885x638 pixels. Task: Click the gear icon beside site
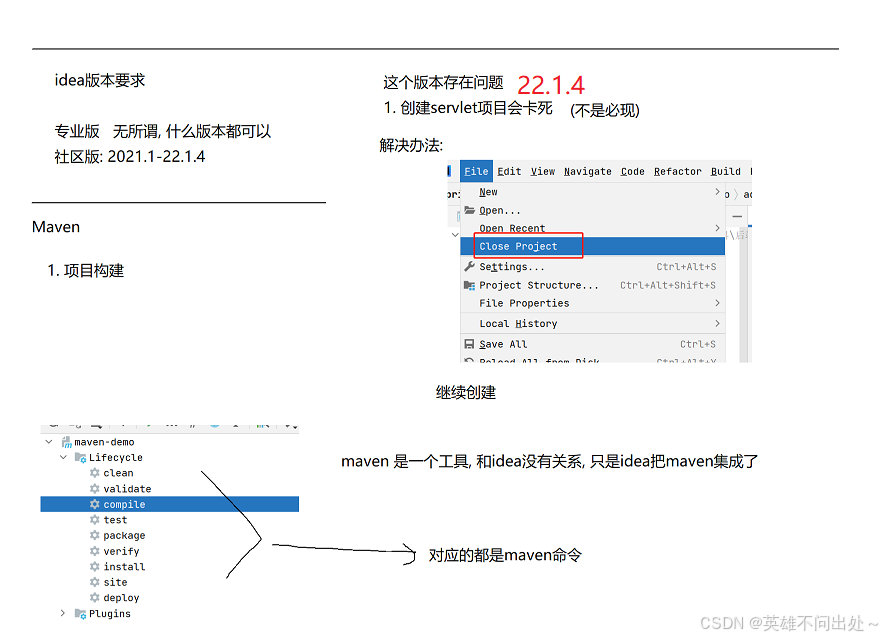[95, 582]
